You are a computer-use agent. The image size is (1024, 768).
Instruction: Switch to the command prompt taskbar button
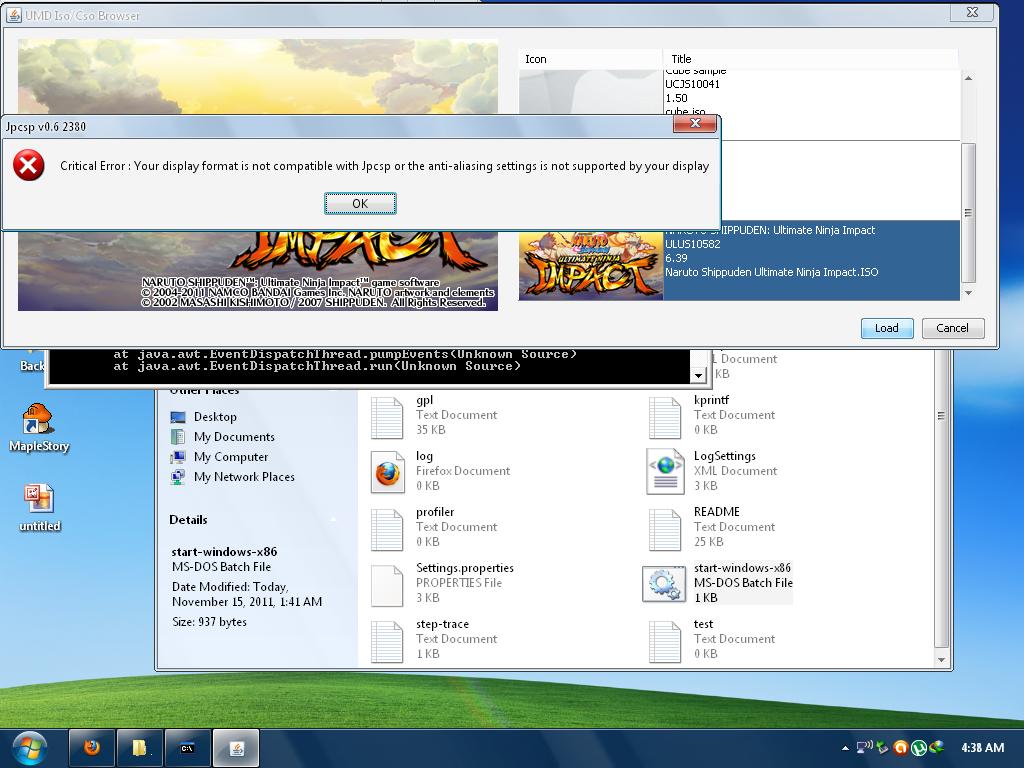187,747
